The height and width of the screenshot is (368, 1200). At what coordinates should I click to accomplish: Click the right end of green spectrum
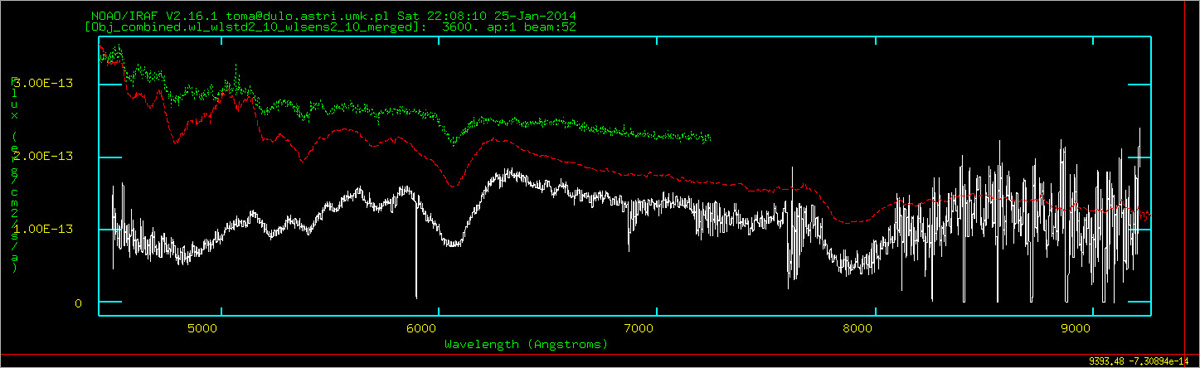[709, 137]
